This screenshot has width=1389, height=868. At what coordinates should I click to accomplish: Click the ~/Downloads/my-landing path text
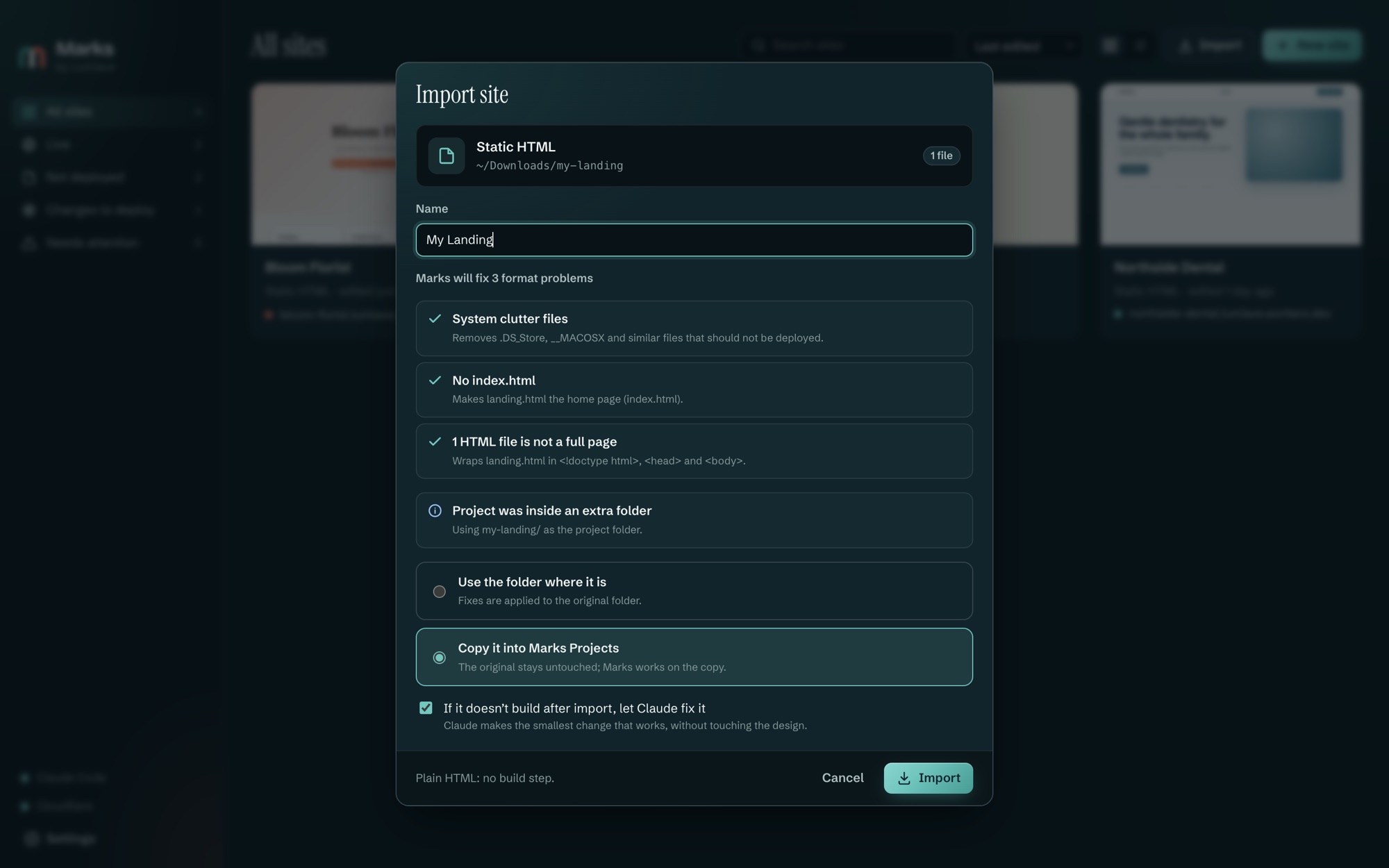(x=549, y=165)
